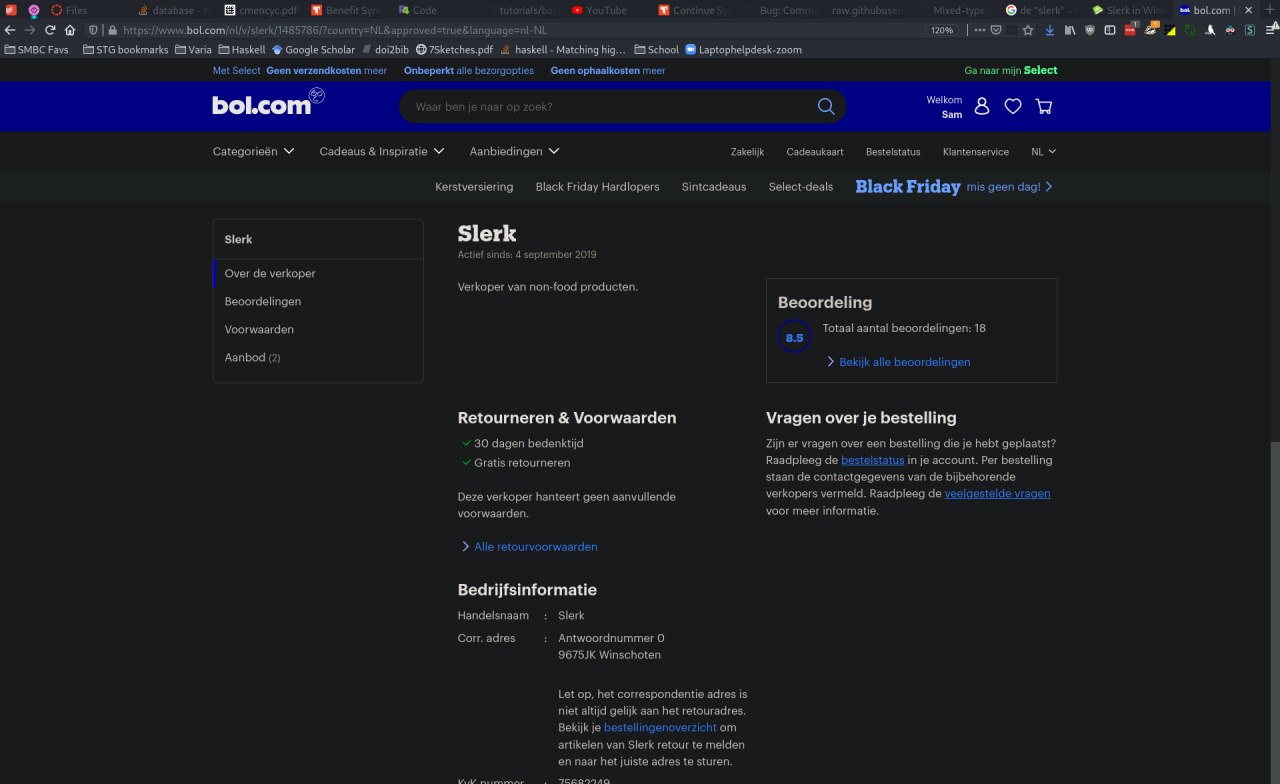
Task: Open the Aanbiedingen dropdown menu
Action: pyautogui.click(x=514, y=151)
